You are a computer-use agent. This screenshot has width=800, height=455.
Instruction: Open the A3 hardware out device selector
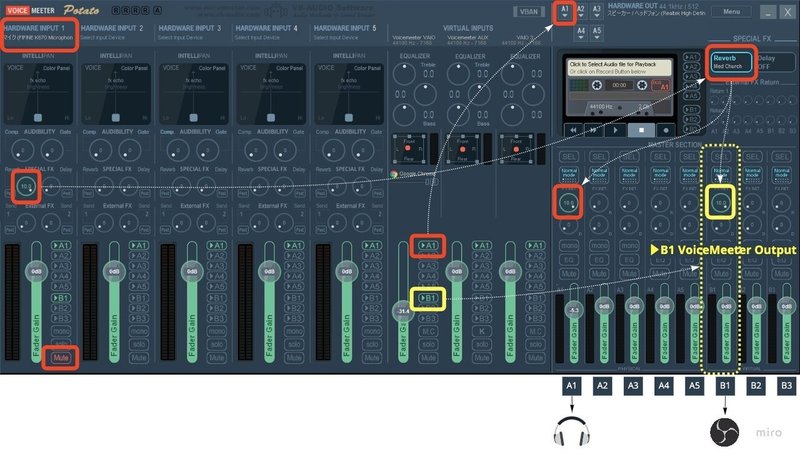(x=596, y=12)
